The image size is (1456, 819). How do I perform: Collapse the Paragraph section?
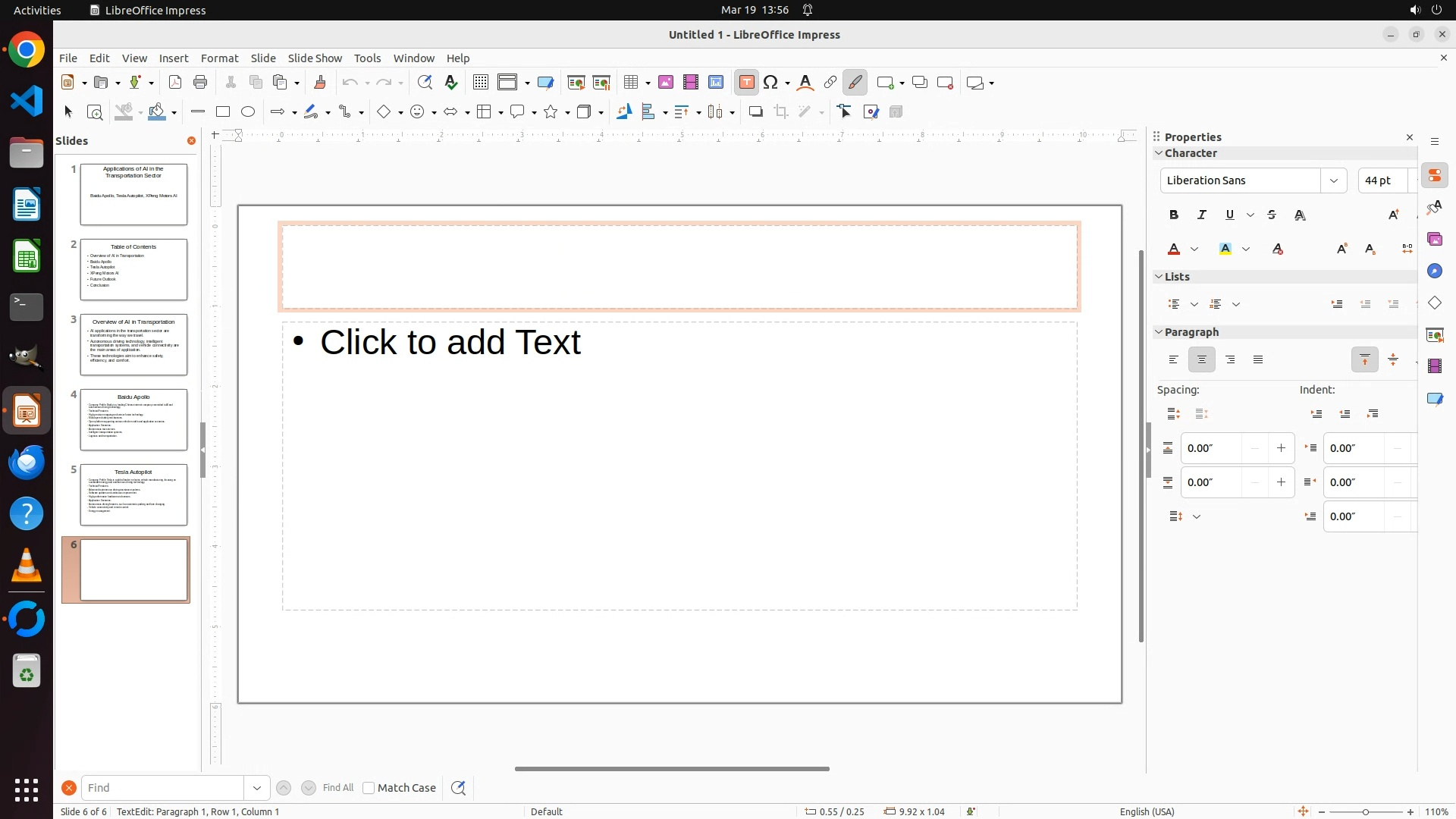click(1159, 332)
